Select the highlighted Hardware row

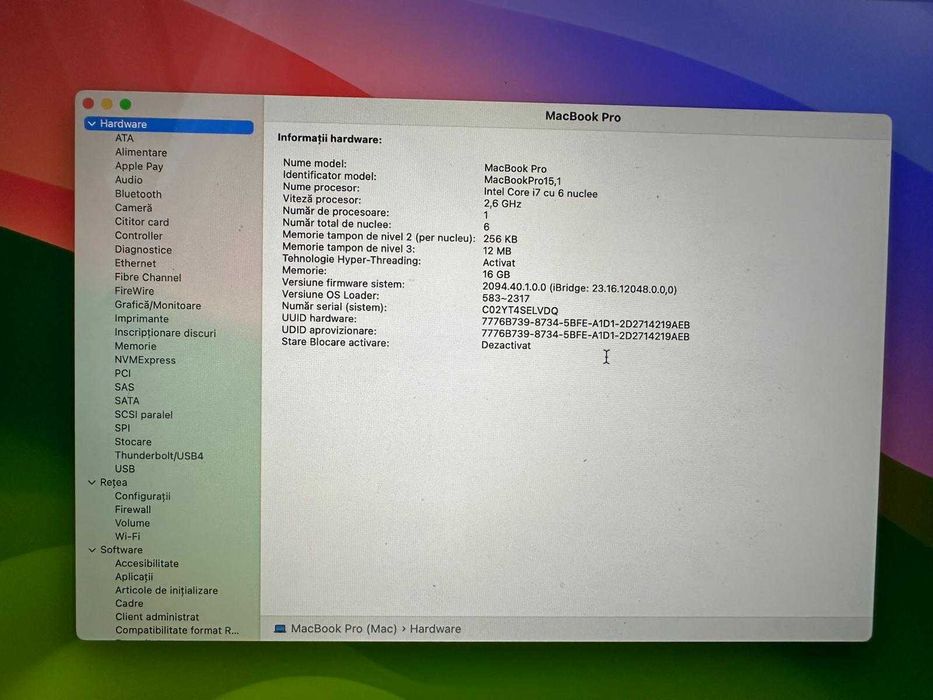point(169,124)
